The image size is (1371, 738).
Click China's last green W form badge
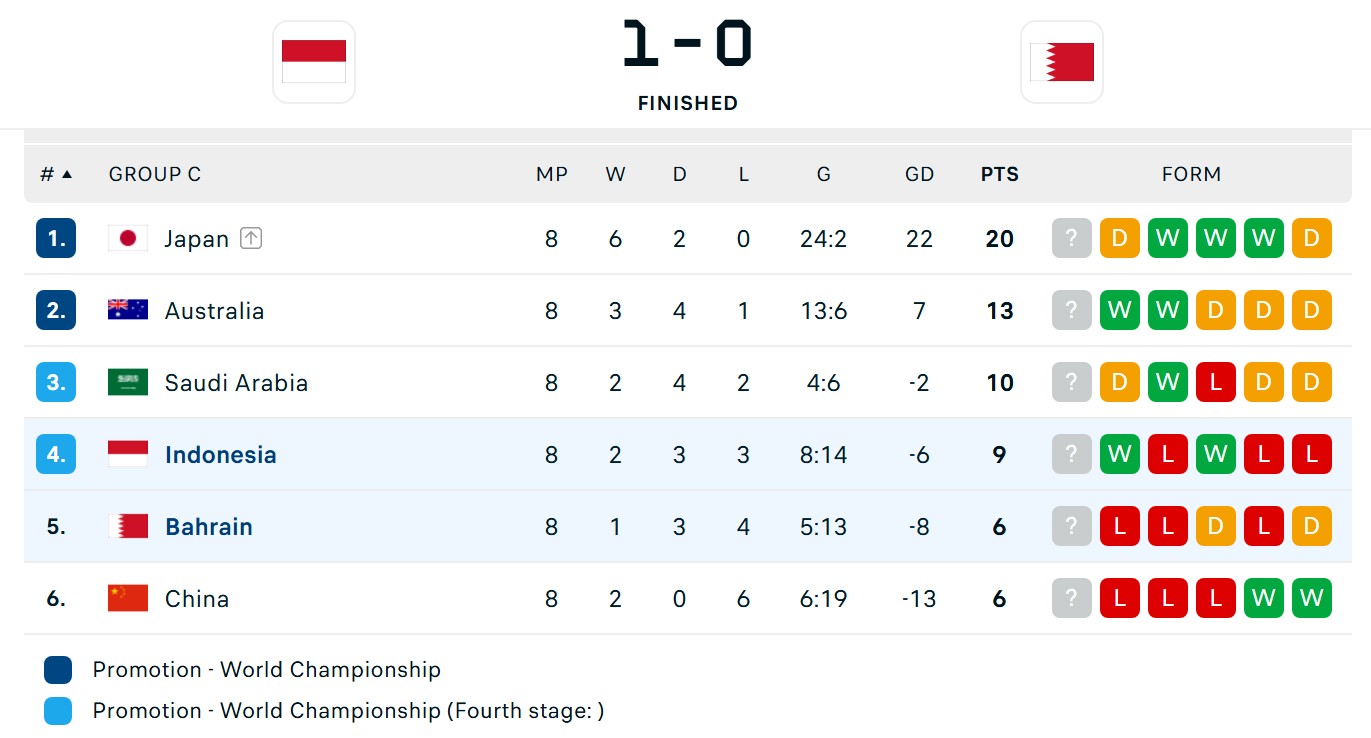point(1311,598)
